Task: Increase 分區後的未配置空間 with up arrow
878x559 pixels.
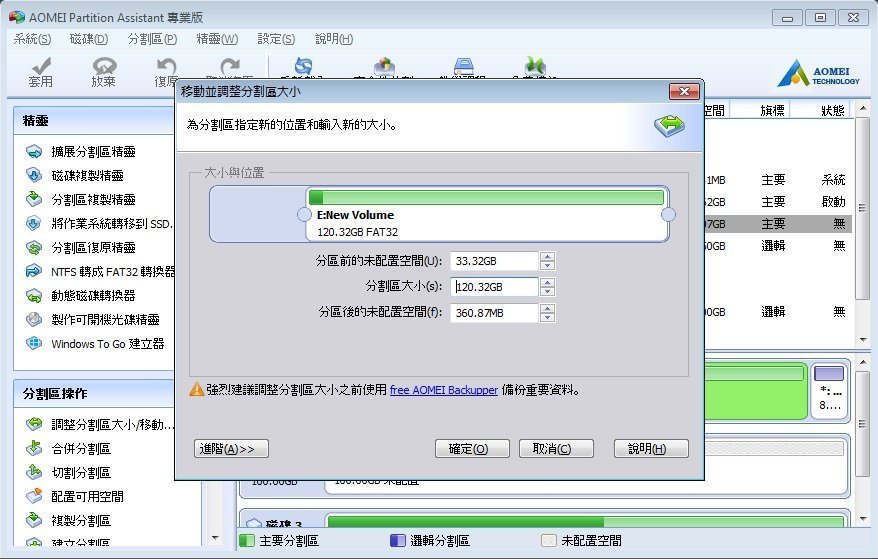Action: pos(548,308)
